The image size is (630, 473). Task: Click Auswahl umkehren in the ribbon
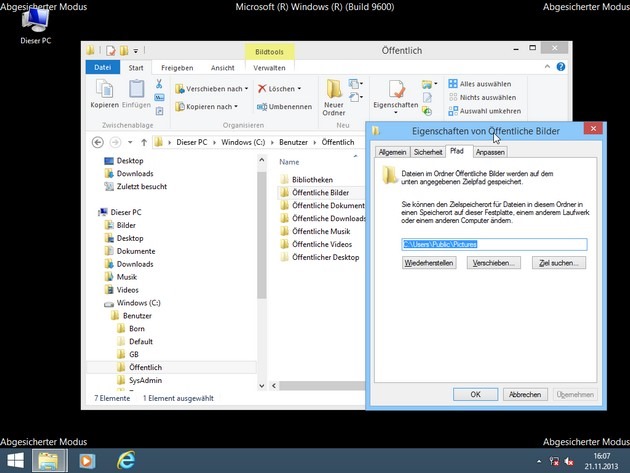(x=485, y=111)
